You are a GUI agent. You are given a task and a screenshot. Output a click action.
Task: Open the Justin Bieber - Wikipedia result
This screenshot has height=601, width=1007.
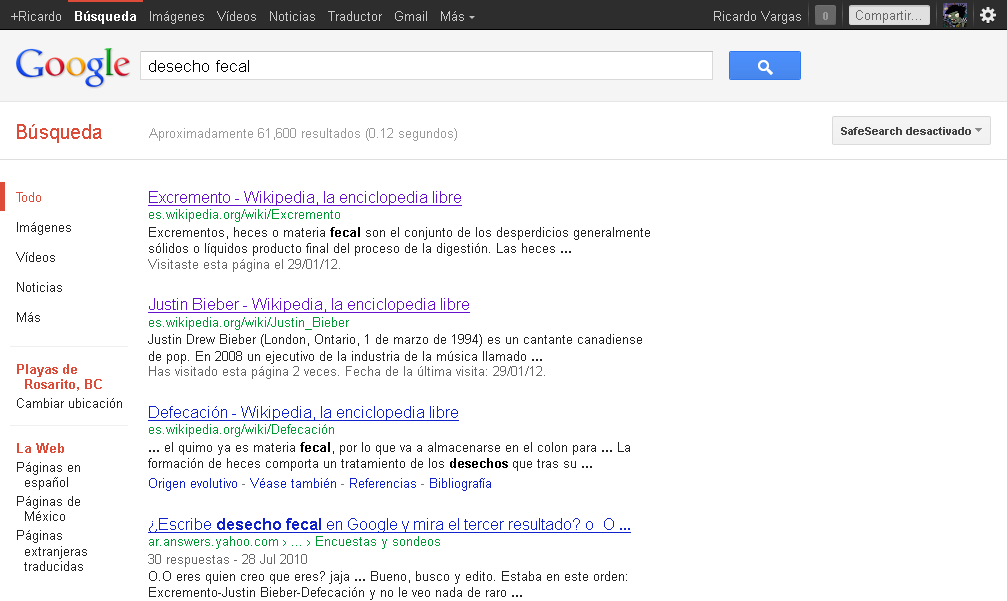point(309,304)
